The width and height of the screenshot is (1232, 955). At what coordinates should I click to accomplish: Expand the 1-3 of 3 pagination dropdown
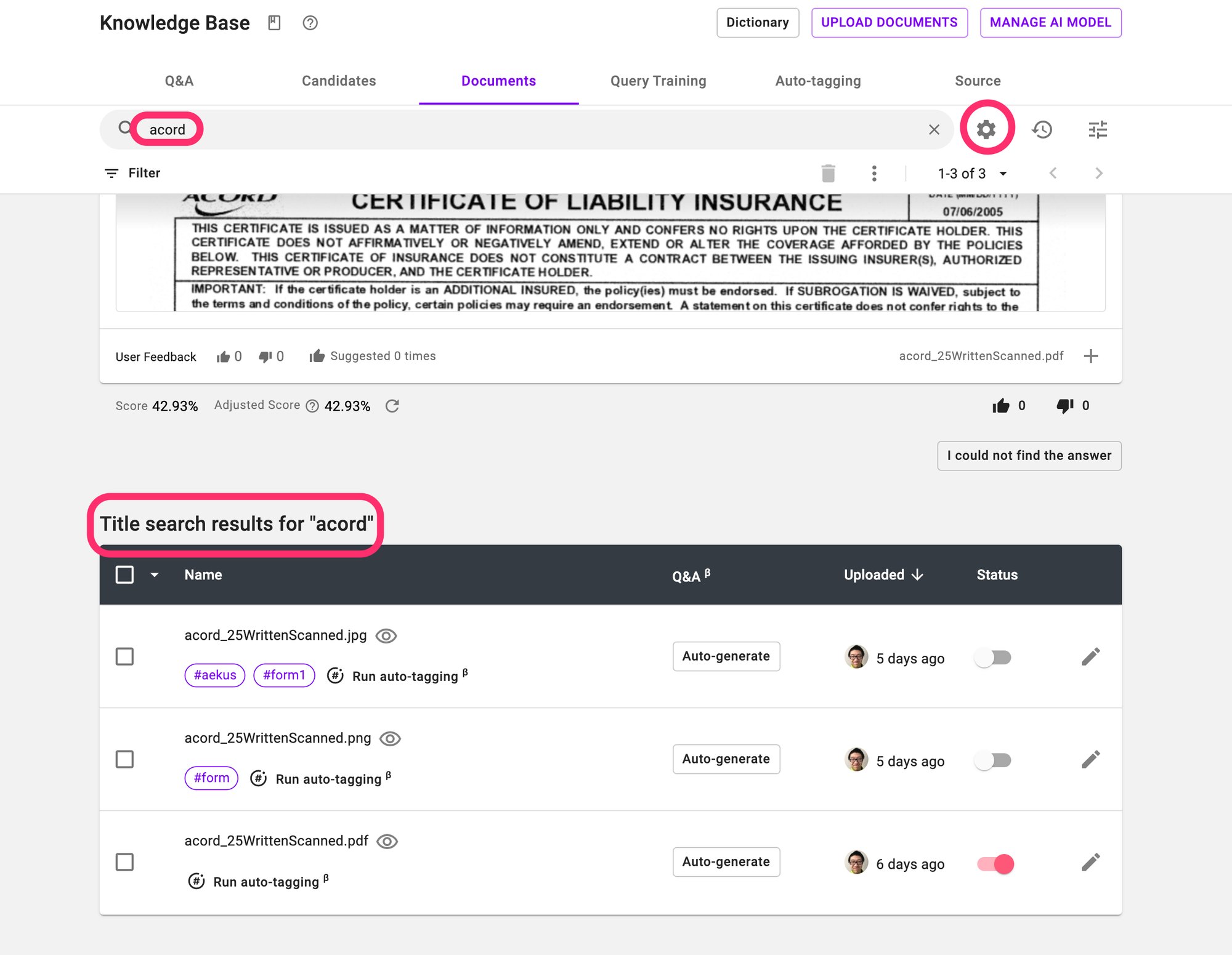pos(1003,174)
